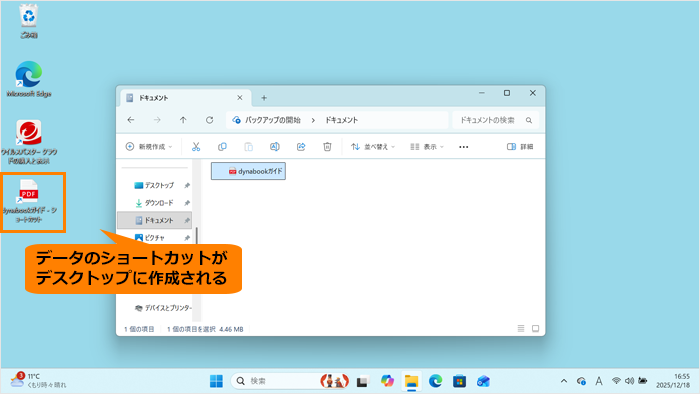Click the Rename icon in toolbar
The width and height of the screenshot is (700, 394).
pyautogui.click(x=275, y=147)
